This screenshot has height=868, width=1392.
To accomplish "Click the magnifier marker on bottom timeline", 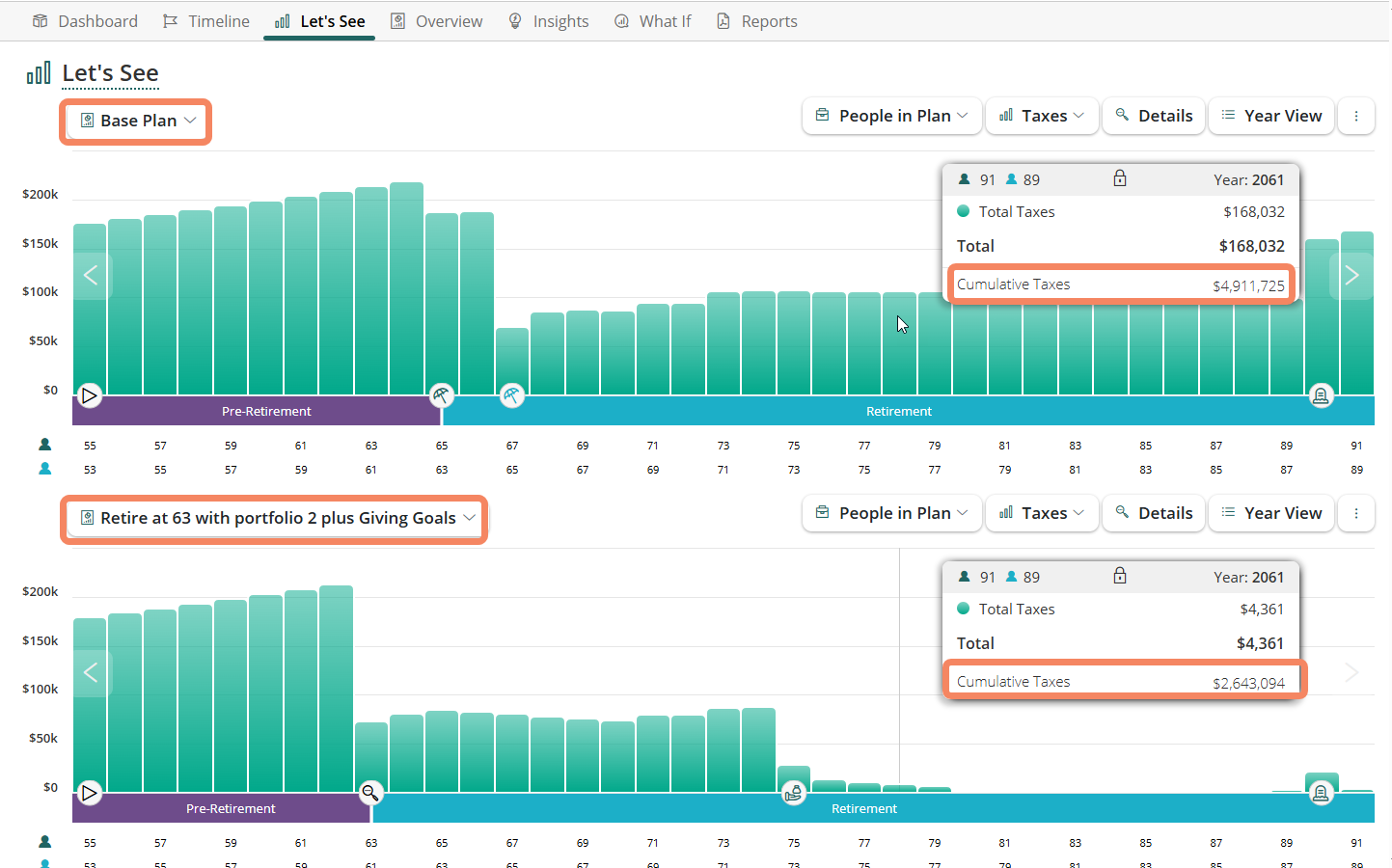I will tap(370, 793).
